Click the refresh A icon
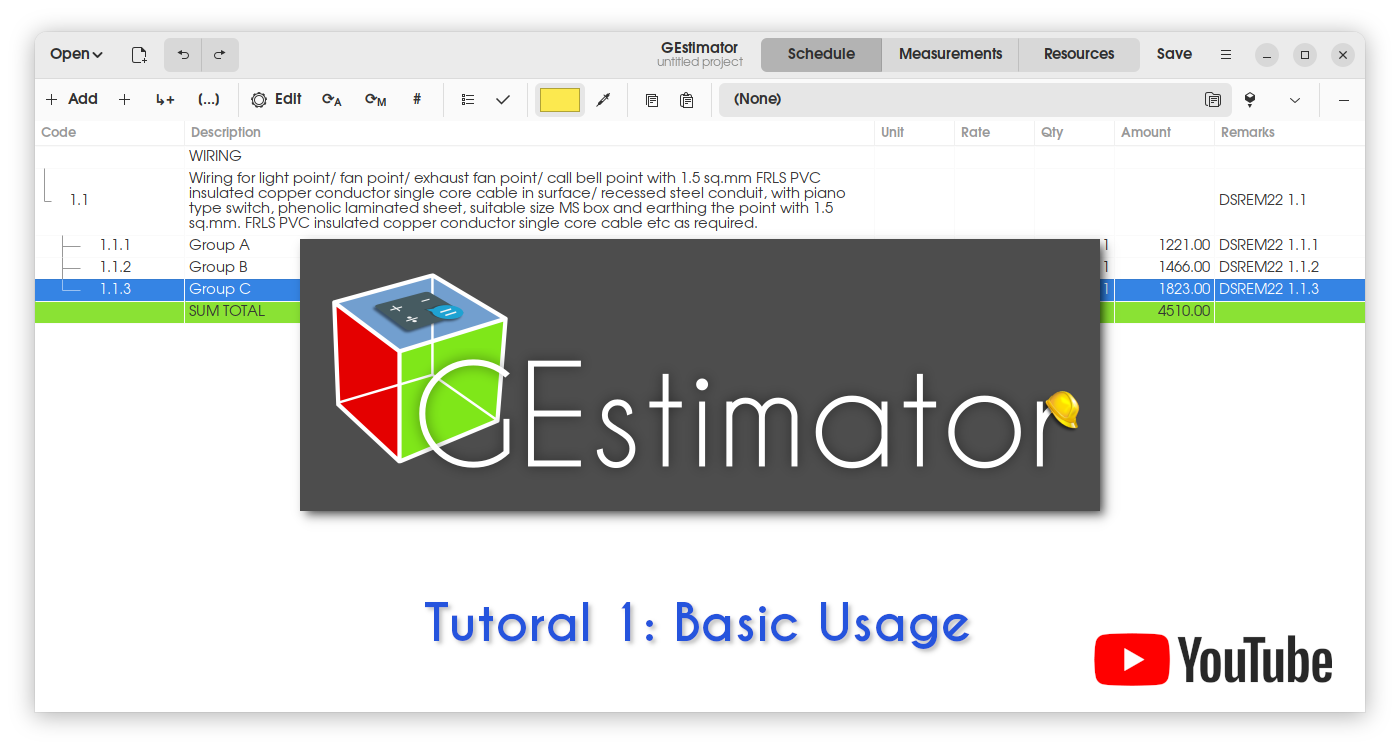Screen dimensions: 1400x750 pyautogui.click(x=332, y=99)
